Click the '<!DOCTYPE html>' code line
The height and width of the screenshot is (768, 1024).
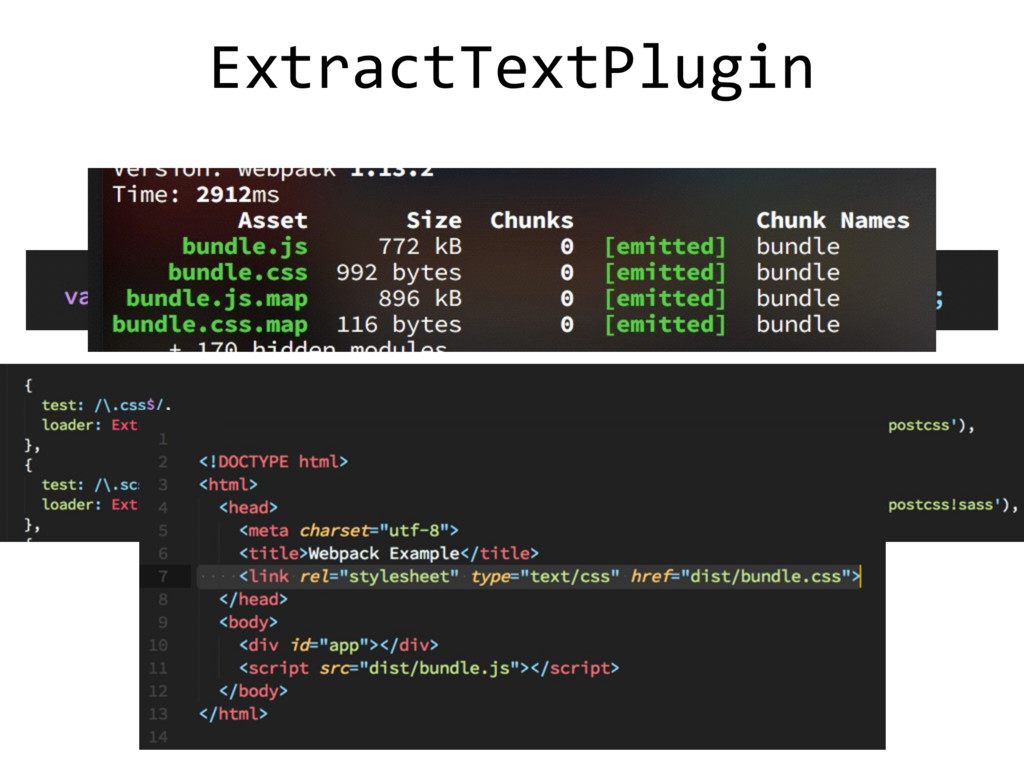coord(274,462)
